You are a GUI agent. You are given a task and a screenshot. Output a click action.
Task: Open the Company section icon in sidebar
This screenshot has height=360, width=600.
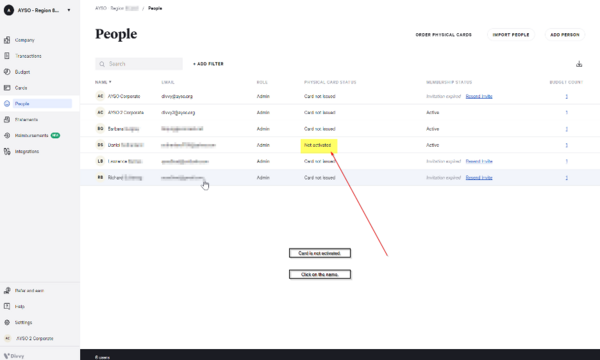click(x=7, y=40)
